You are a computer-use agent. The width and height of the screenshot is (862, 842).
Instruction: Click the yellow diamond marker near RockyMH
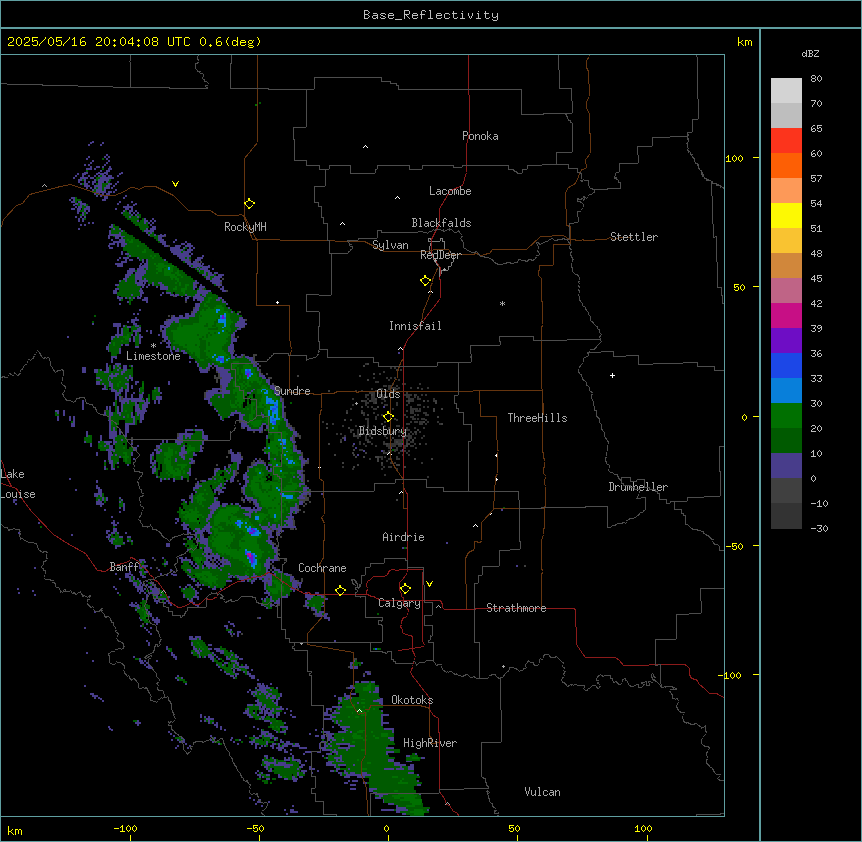[x=249, y=204]
